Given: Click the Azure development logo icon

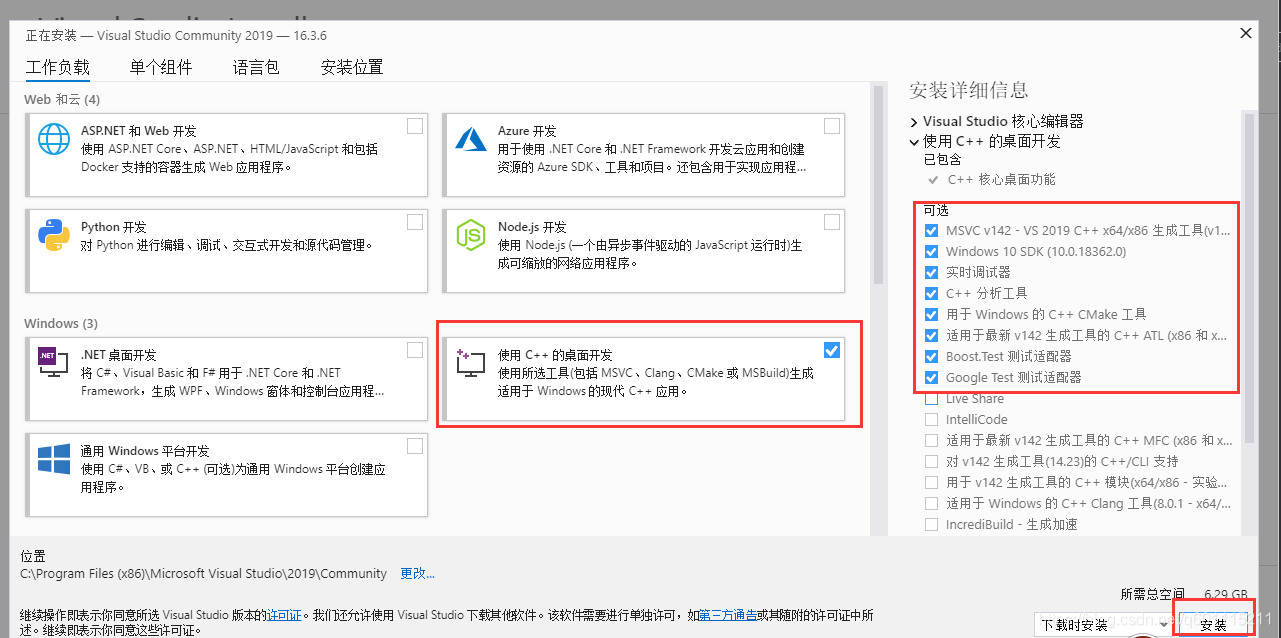Looking at the screenshot, I should click(x=470, y=139).
